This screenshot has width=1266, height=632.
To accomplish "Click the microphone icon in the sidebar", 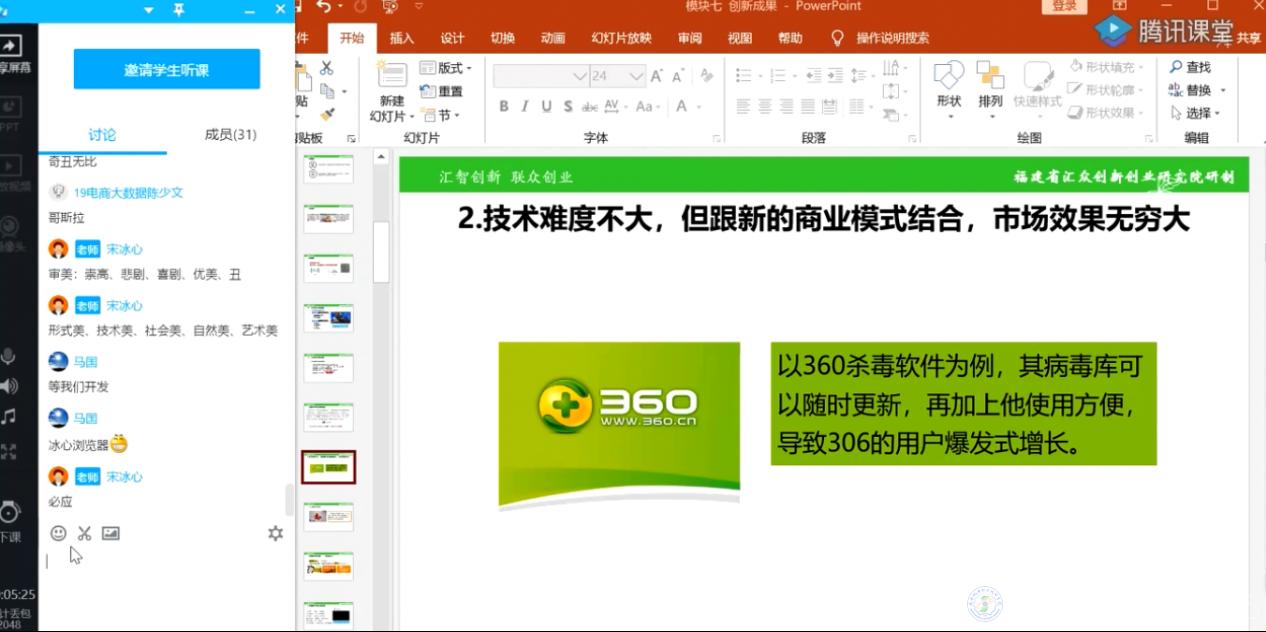I will click(x=9, y=356).
